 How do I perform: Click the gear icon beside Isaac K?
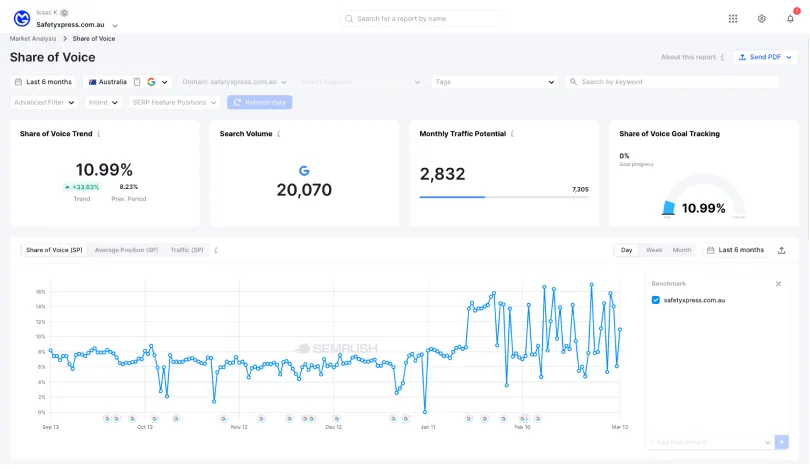64,12
